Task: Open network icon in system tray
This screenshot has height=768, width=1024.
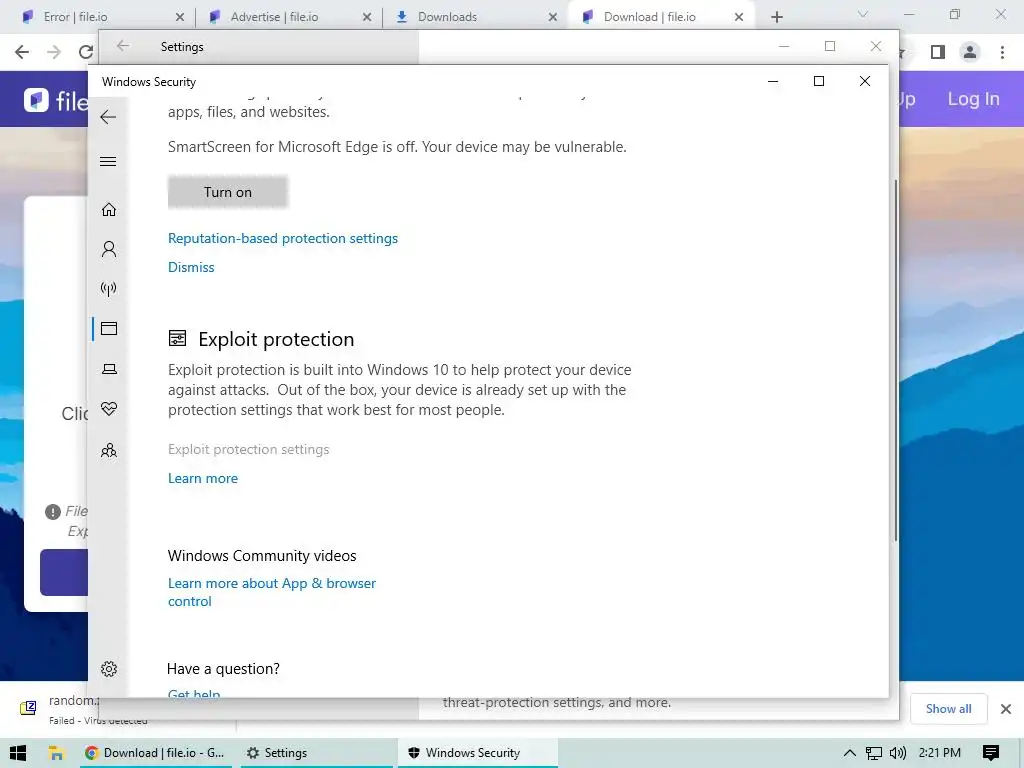Action: (x=874, y=753)
